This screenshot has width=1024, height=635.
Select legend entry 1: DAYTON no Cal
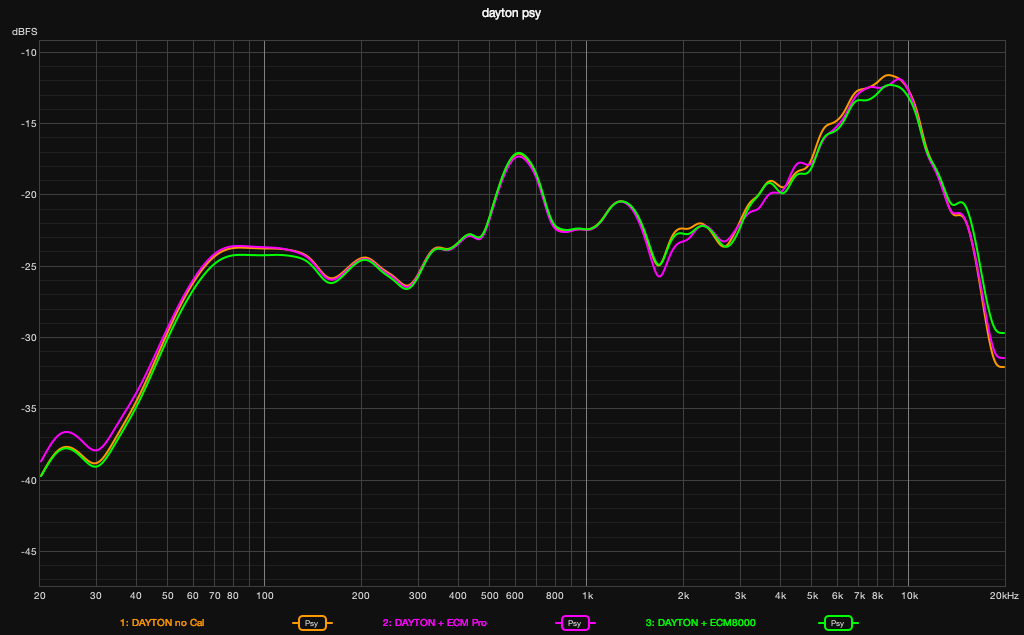162,623
